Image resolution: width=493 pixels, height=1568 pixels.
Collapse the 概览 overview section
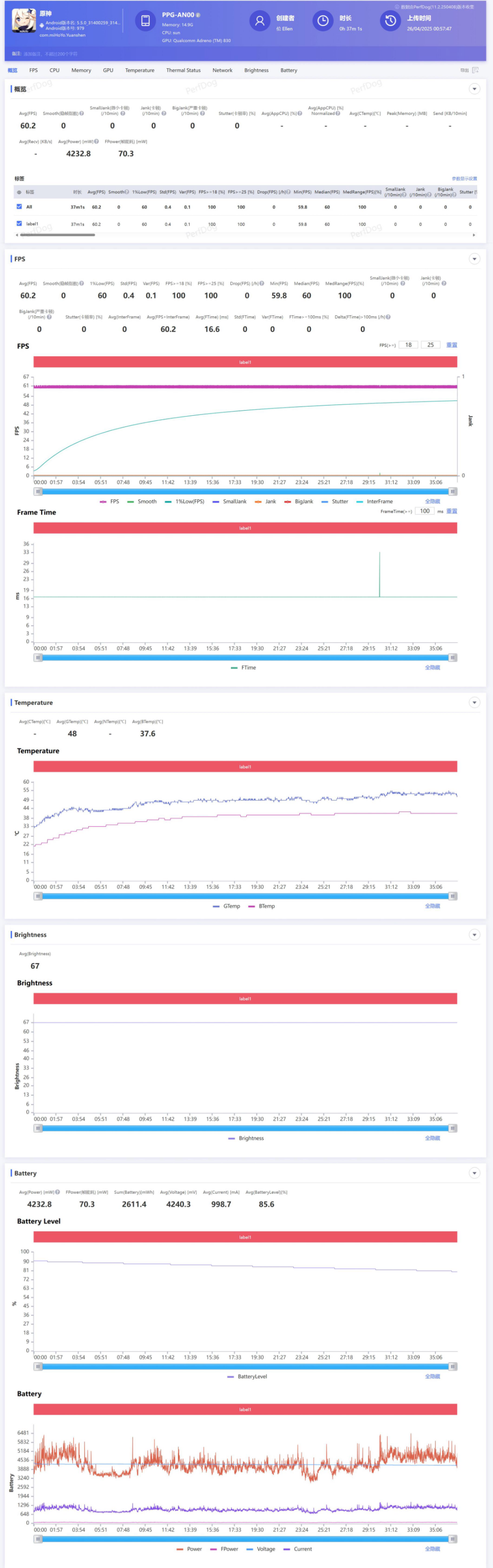tap(474, 89)
